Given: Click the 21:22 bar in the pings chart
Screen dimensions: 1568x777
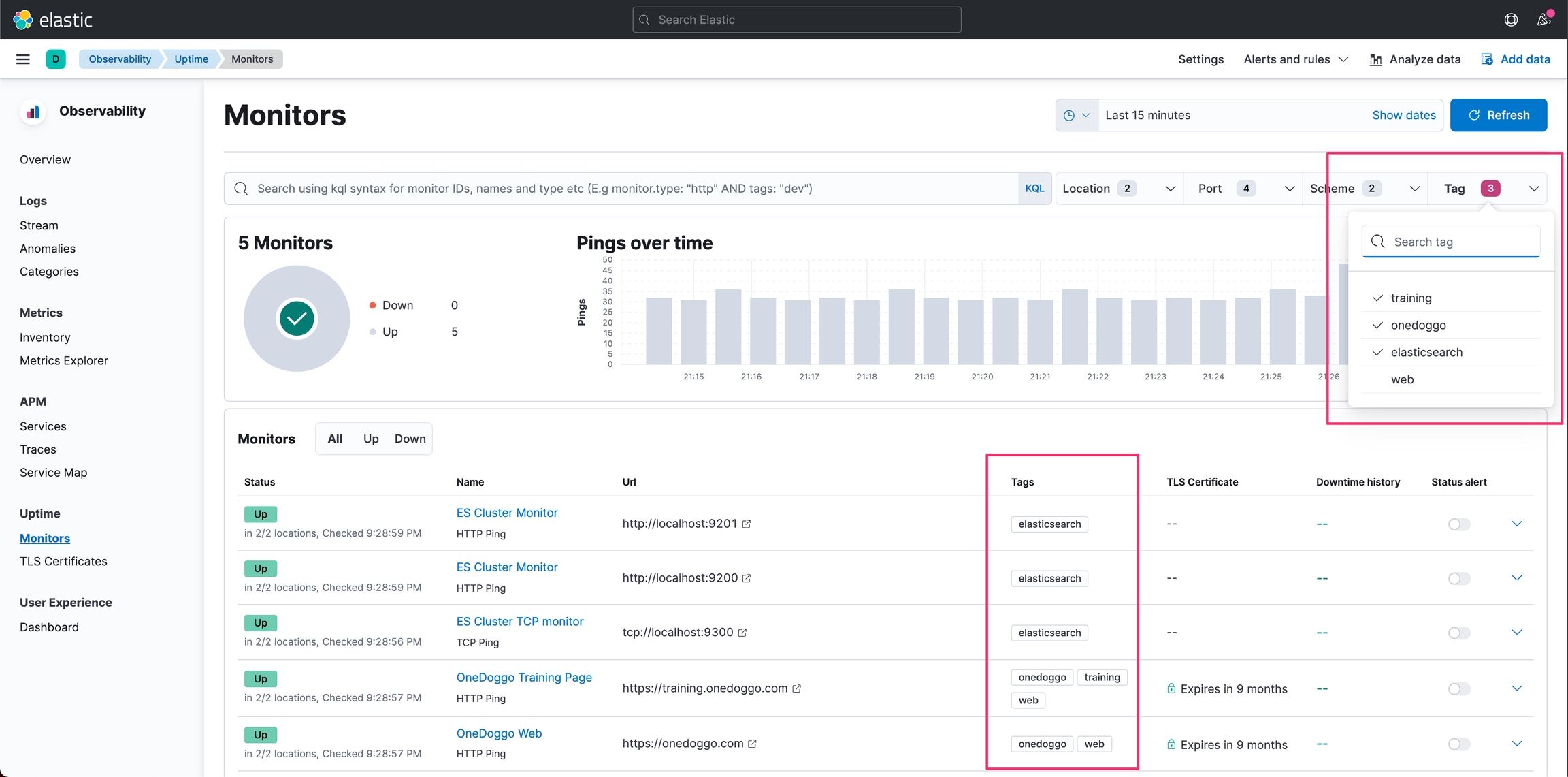Looking at the screenshot, I should [x=1109, y=332].
